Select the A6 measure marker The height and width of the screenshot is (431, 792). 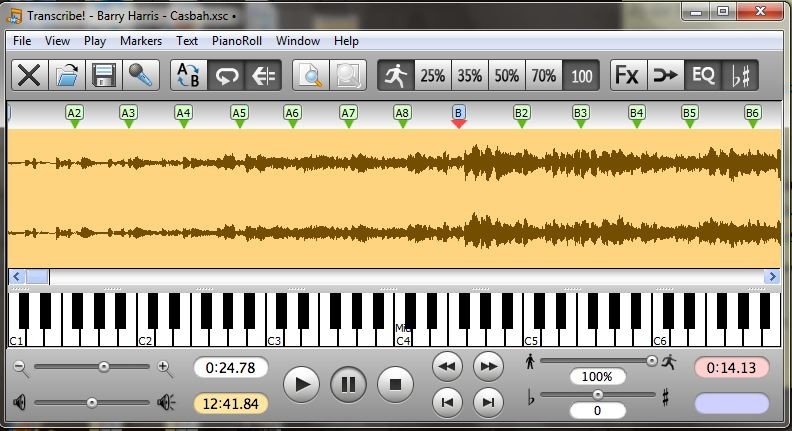pos(292,115)
